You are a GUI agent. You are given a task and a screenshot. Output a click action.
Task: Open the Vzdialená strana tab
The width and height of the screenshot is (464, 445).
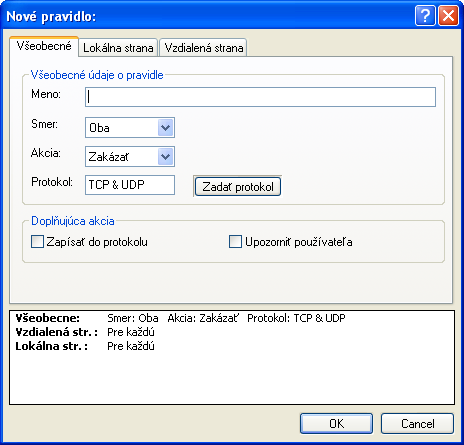(x=204, y=48)
